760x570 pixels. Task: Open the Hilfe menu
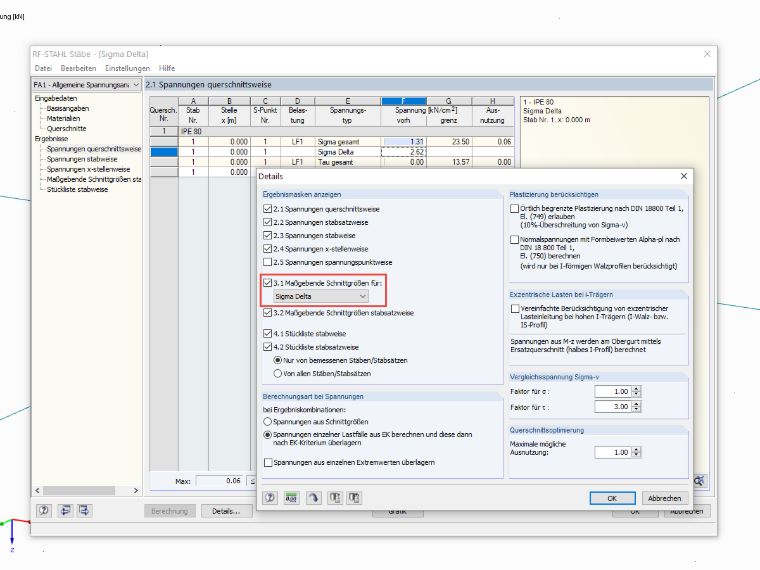tap(167, 68)
